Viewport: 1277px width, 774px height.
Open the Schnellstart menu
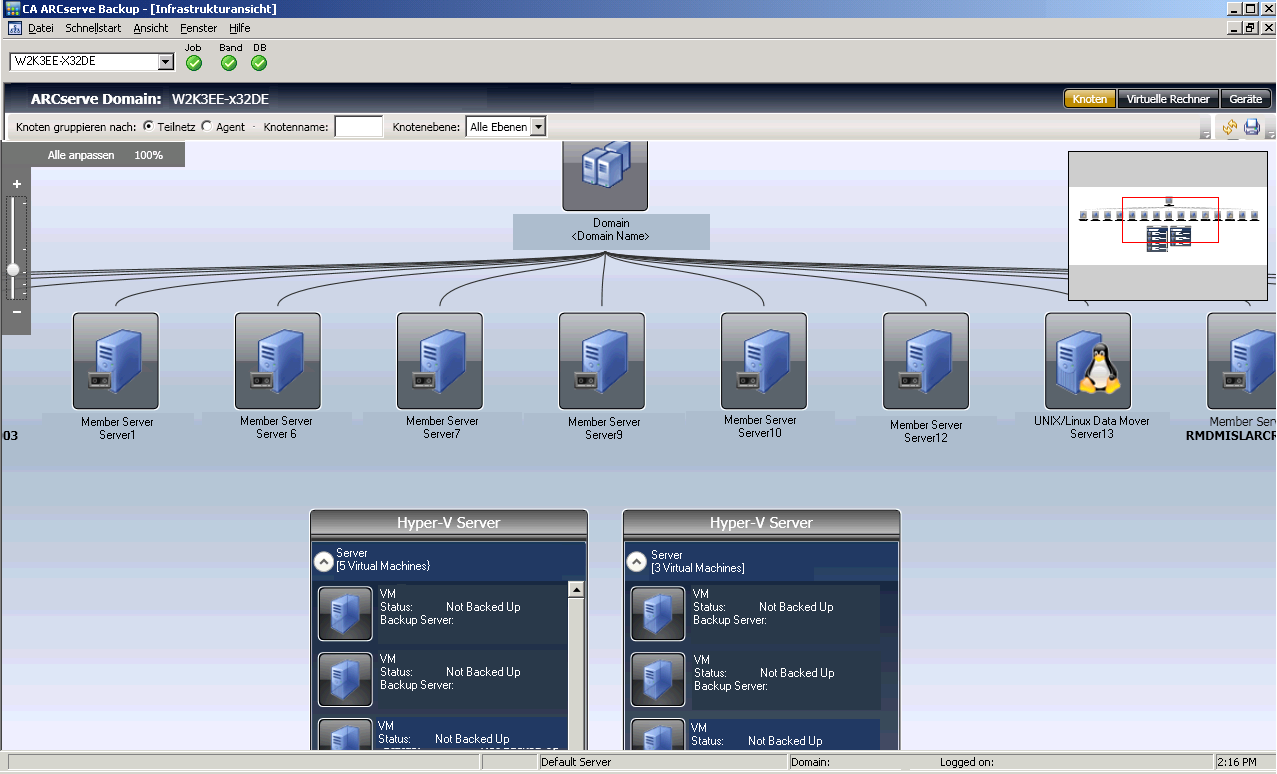tap(93, 28)
